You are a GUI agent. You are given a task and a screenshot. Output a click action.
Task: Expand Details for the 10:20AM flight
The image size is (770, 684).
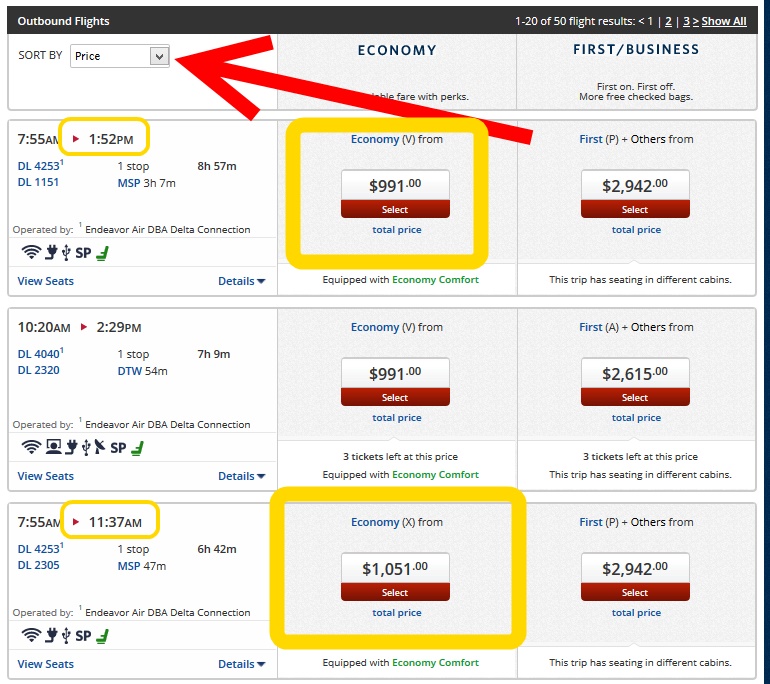(241, 476)
